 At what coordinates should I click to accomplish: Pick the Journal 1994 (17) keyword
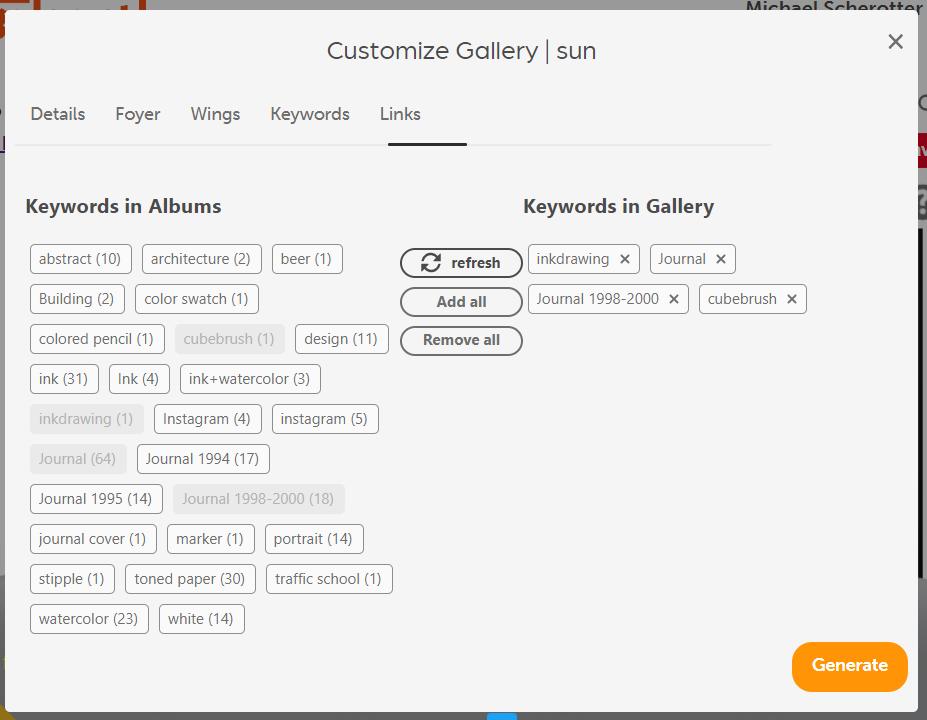click(x=203, y=459)
